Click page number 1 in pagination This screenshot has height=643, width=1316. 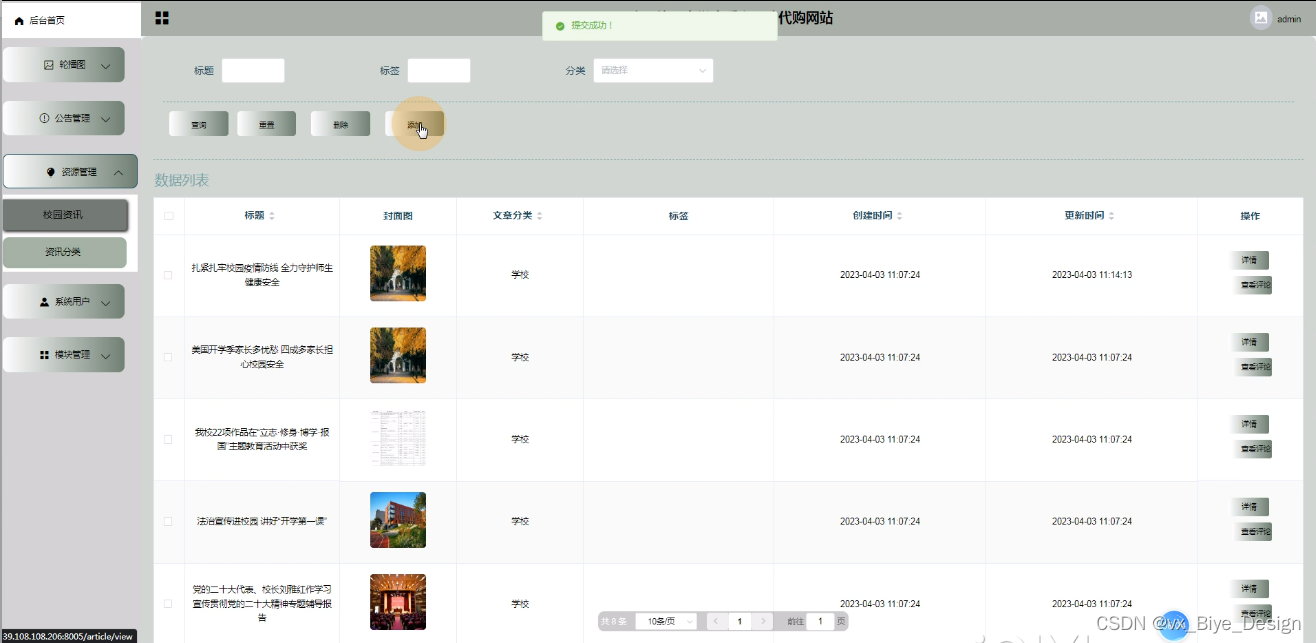coord(739,621)
